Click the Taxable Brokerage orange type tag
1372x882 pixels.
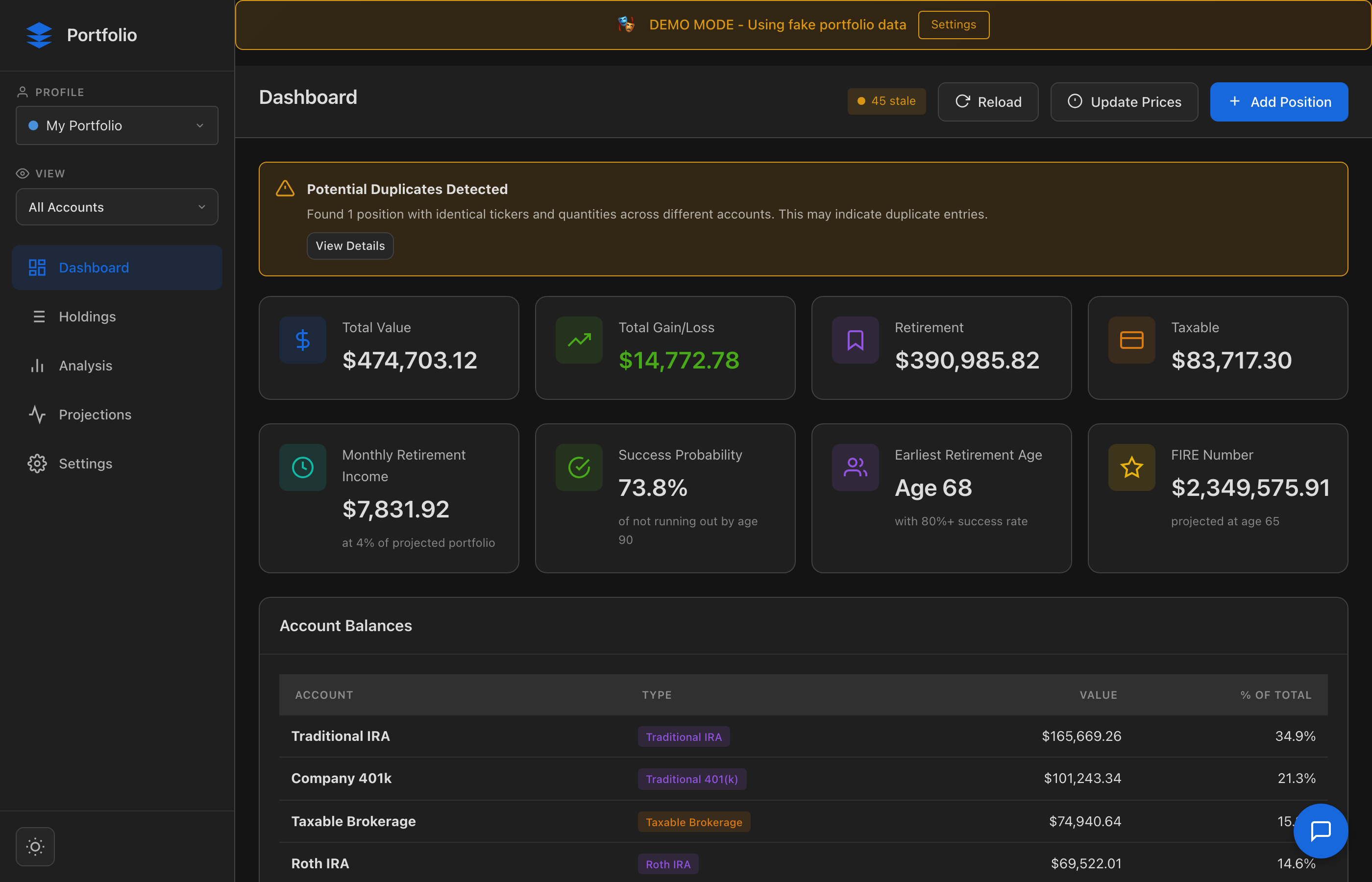point(694,822)
